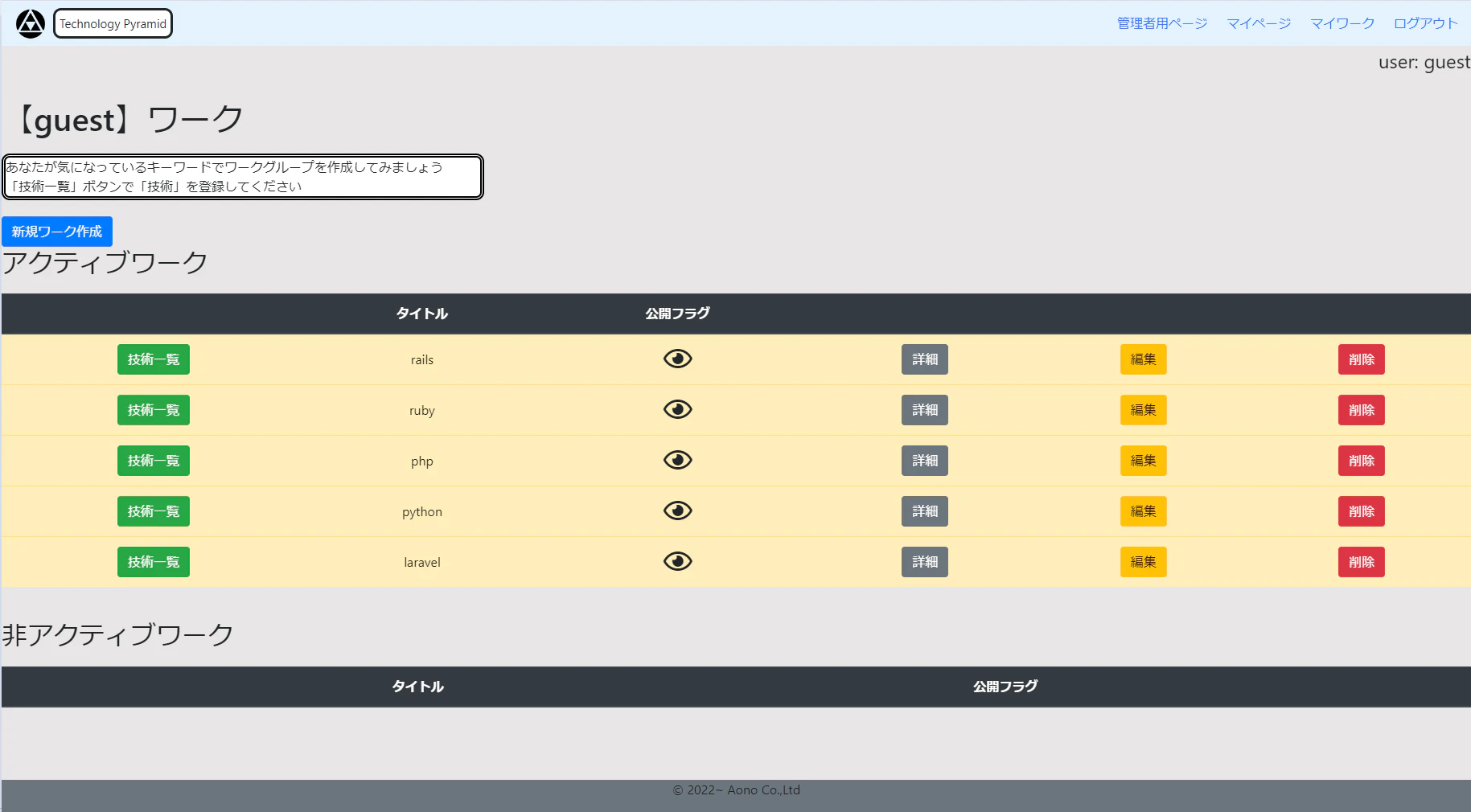The width and height of the screenshot is (1471, 812).
Task: Delete the ruby work with 削除
Action: (1362, 410)
